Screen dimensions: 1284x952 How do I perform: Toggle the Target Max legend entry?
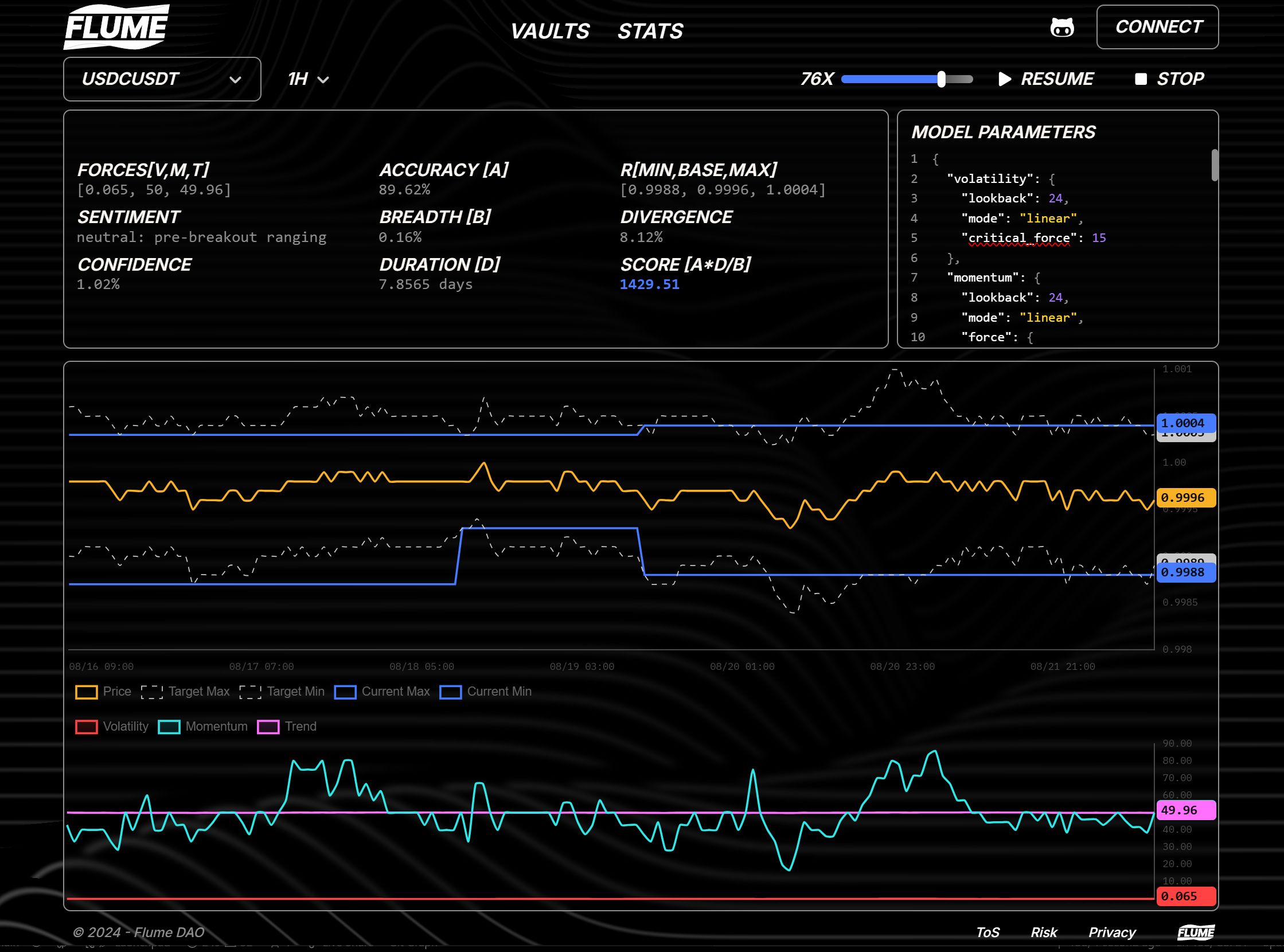coord(185,692)
